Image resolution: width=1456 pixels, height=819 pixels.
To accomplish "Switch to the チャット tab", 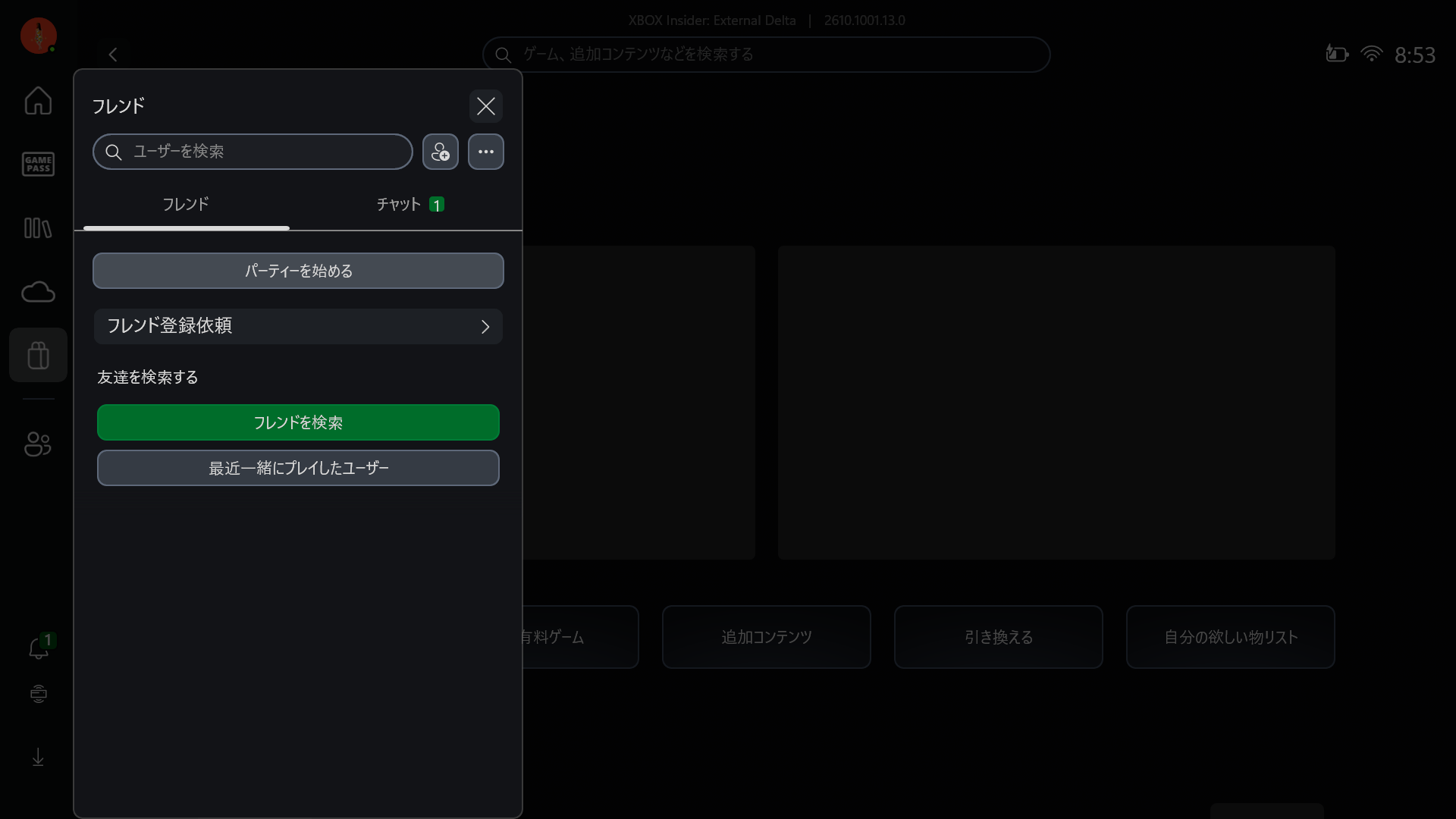I will point(410,205).
